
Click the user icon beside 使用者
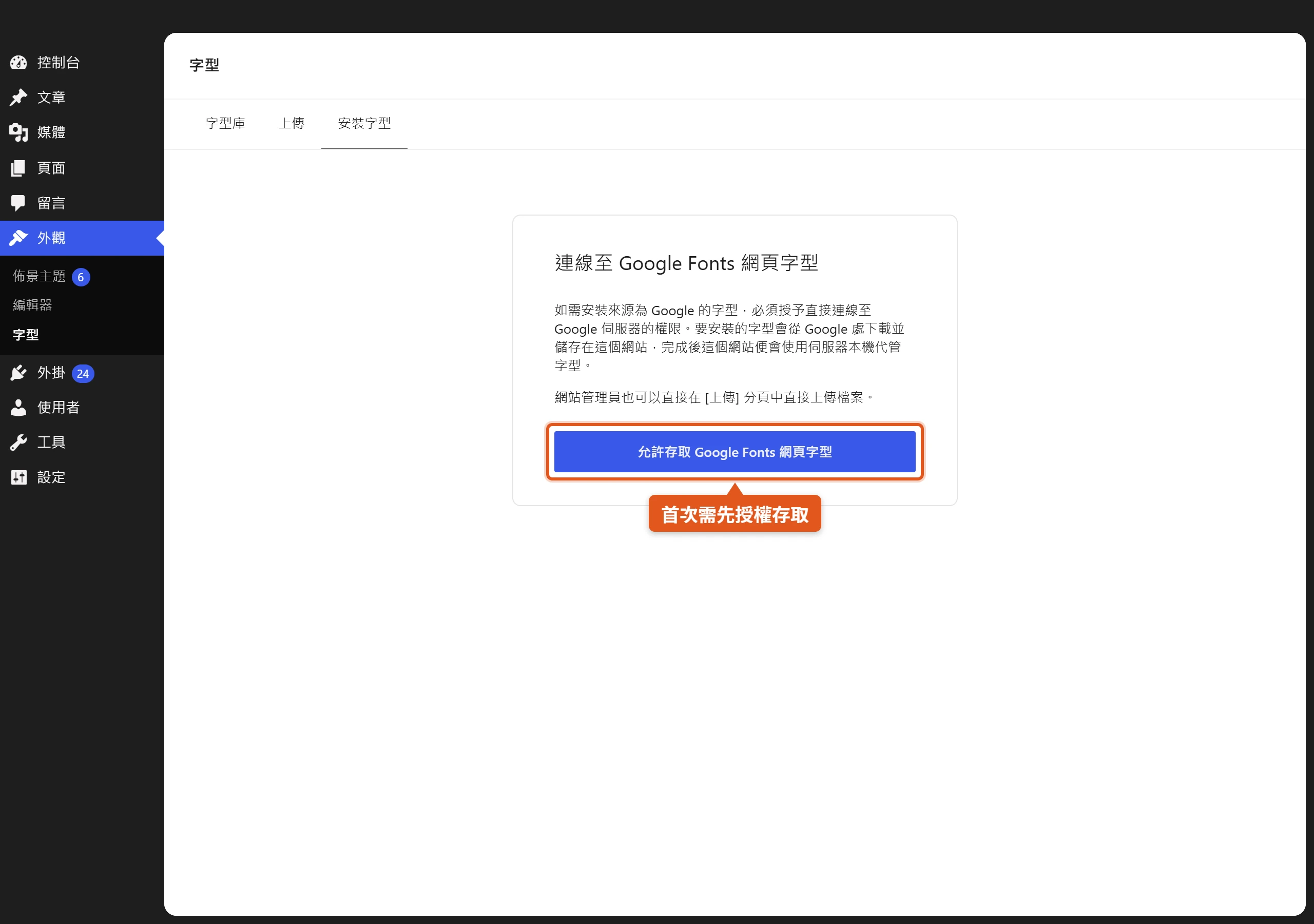pyautogui.click(x=18, y=407)
